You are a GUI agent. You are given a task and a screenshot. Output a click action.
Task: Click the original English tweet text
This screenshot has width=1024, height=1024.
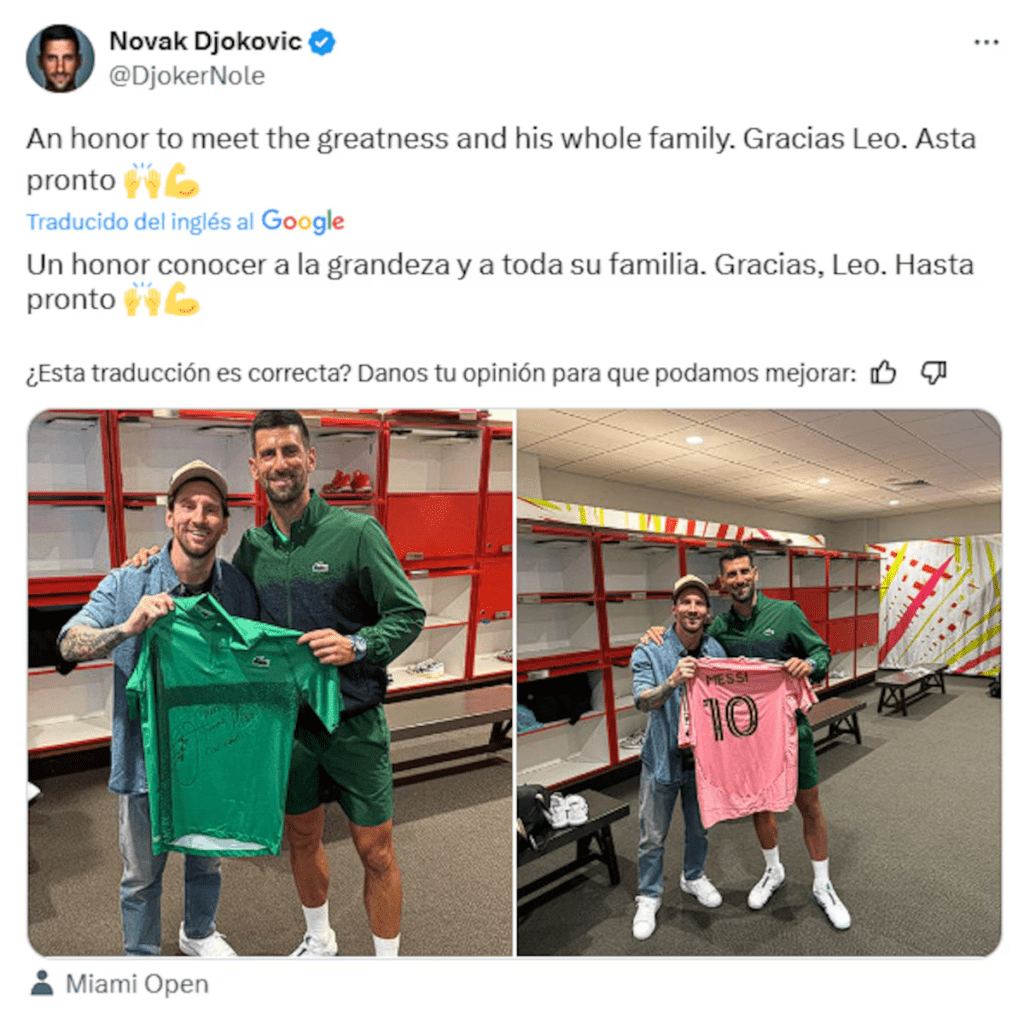(x=502, y=159)
